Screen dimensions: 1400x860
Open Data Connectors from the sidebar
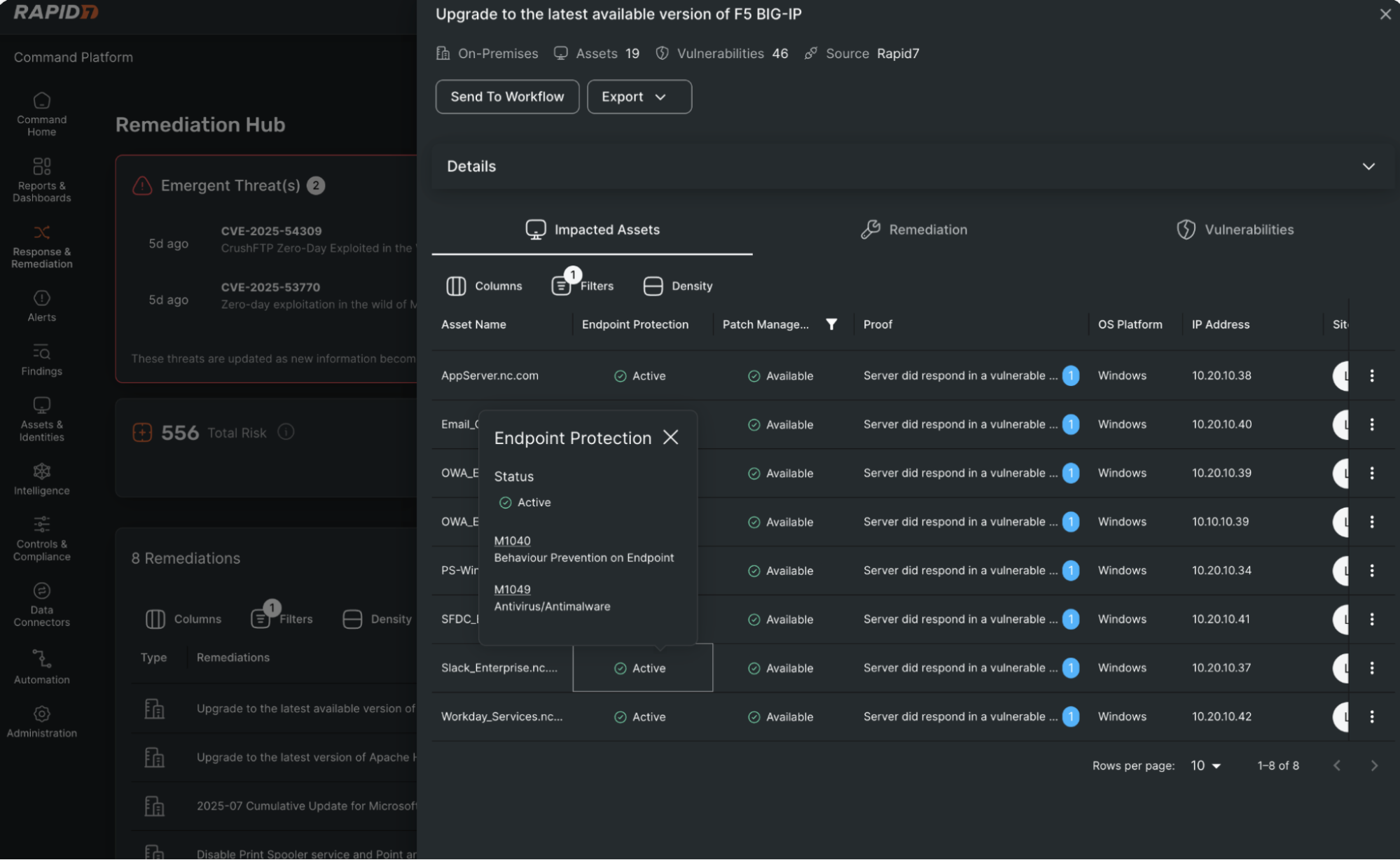click(x=41, y=604)
